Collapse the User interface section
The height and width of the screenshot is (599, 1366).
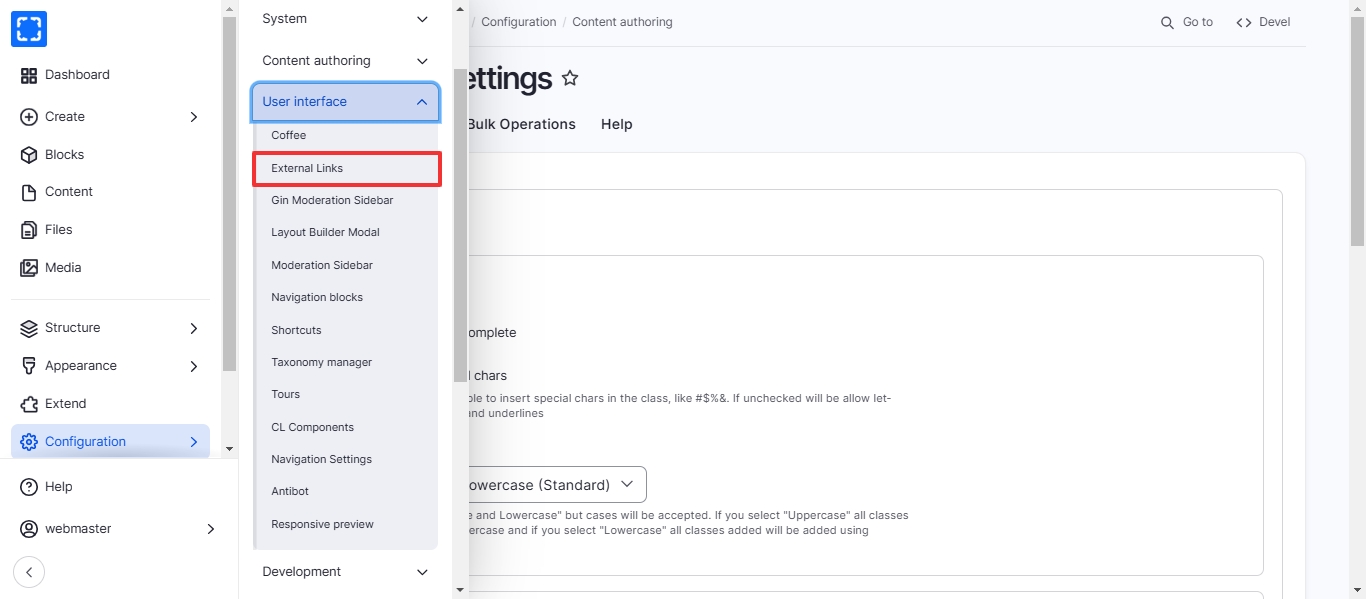coord(422,102)
